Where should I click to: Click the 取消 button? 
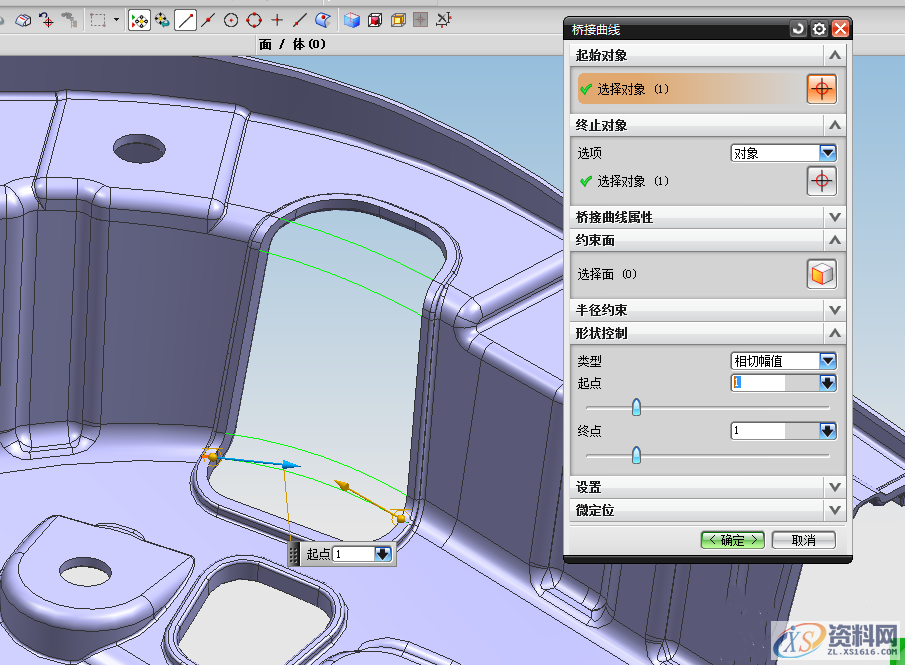point(804,540)
